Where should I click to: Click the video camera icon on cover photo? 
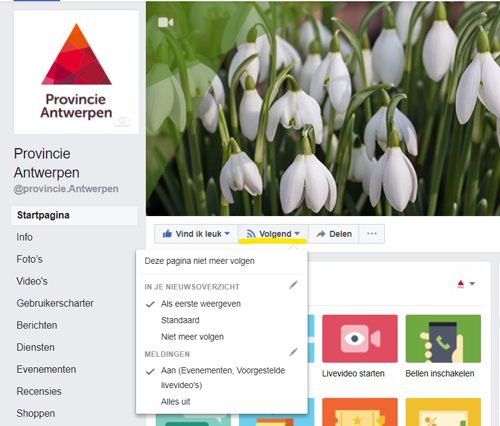(166, 22)
